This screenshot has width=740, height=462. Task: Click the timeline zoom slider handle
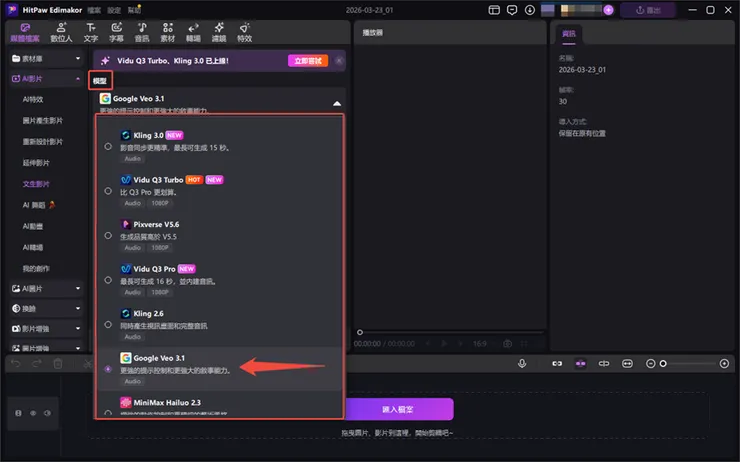pyautogui.click(x=663, y=363)
